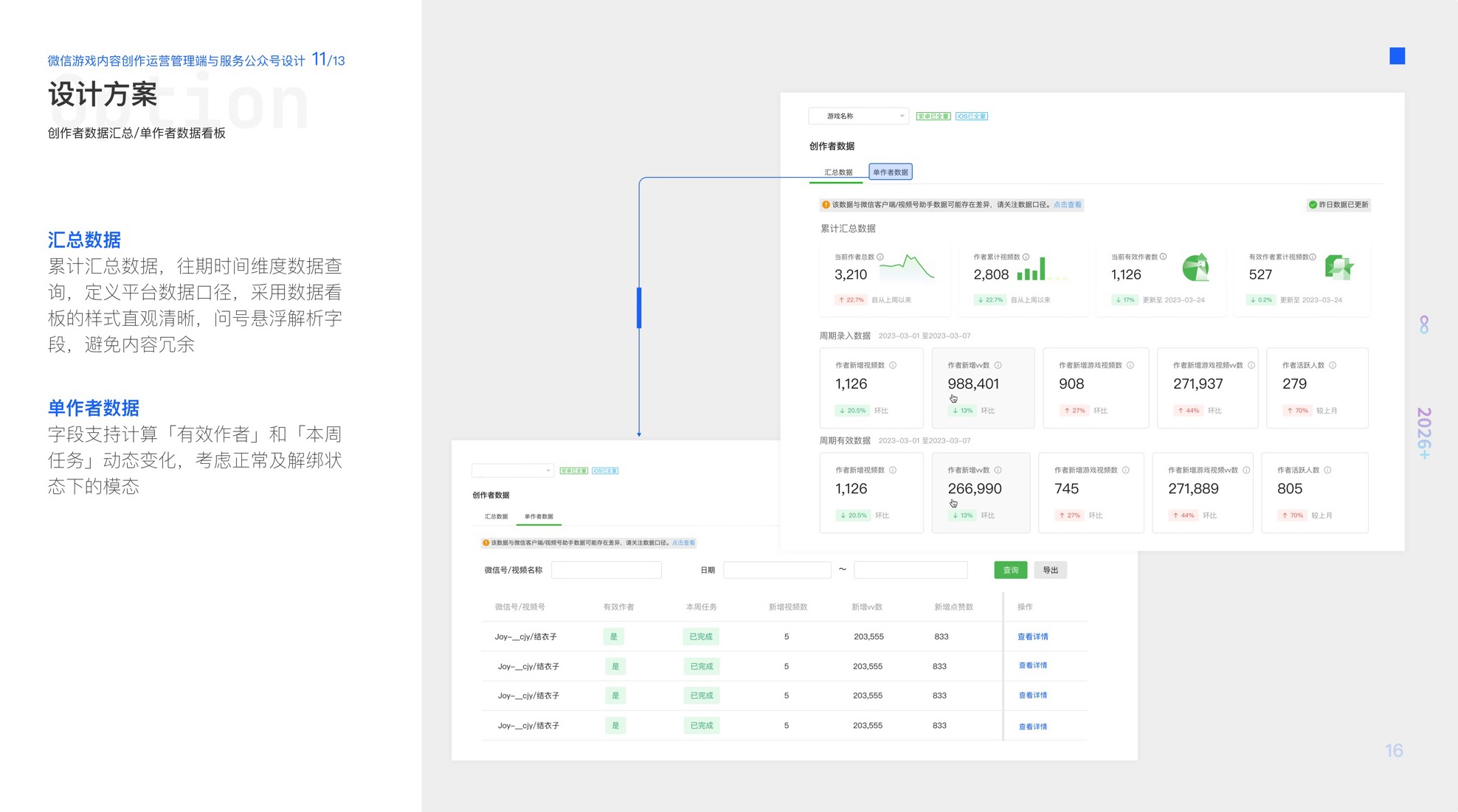Click the green 查询 button
The height and width of the screenshot is (812, 1458).
(1011, 570)
